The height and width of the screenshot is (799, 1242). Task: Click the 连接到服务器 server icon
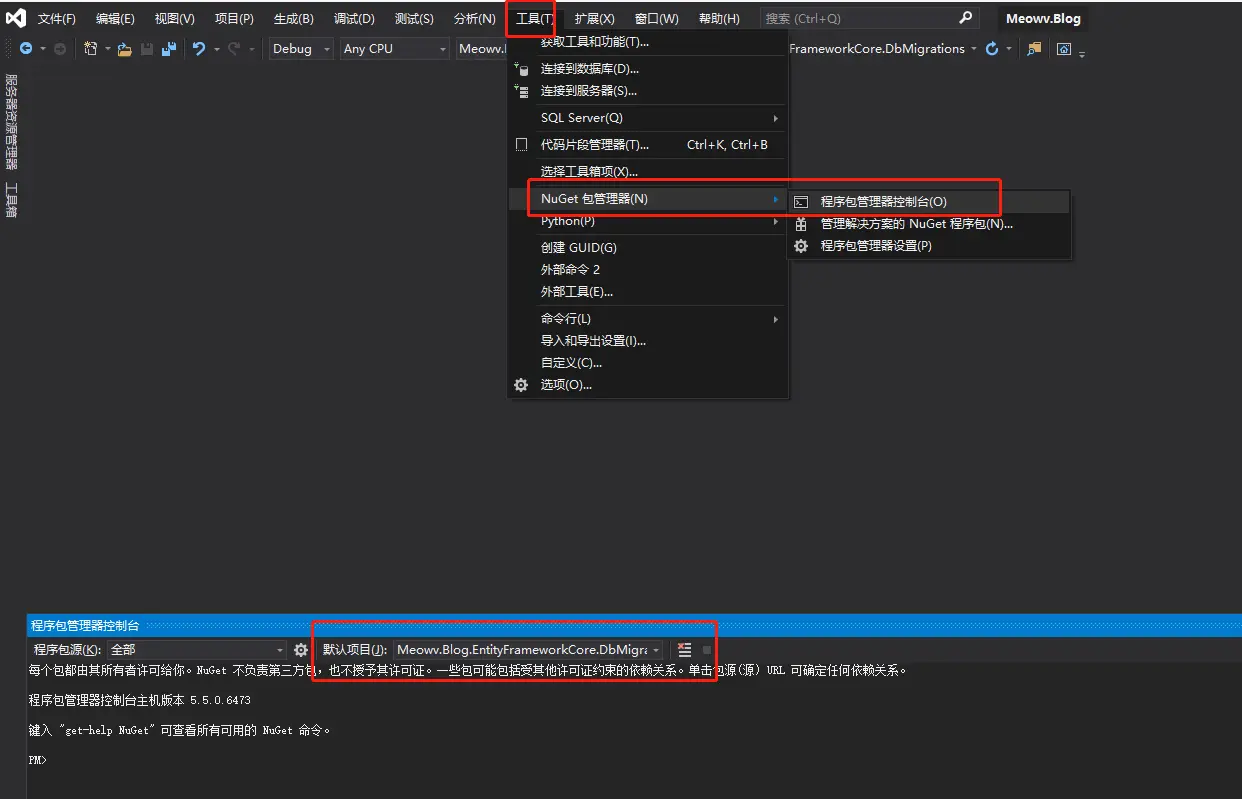[521, 91]
